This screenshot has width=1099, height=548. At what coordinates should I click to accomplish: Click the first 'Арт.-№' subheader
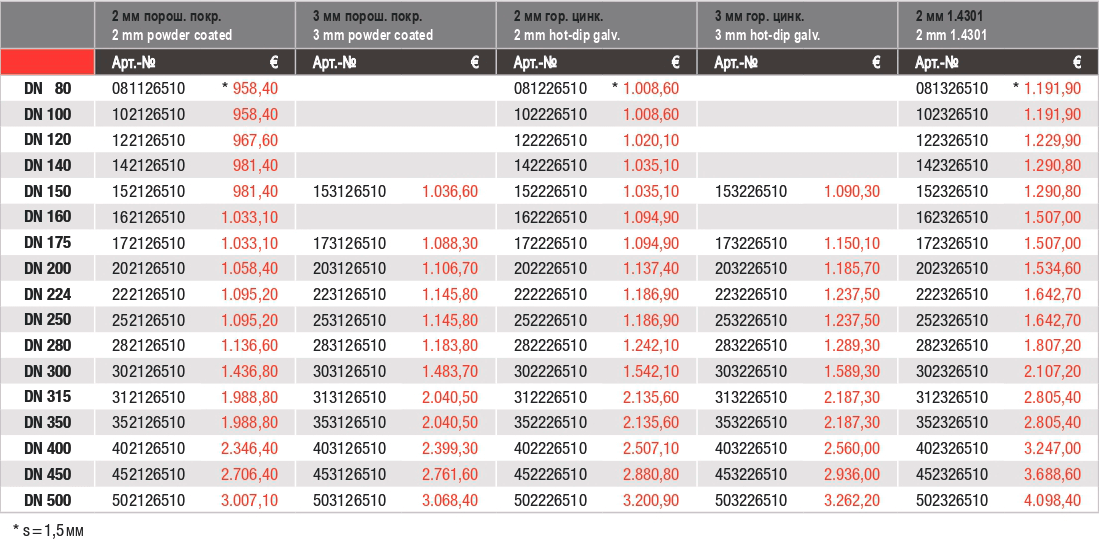click(134, 62)
